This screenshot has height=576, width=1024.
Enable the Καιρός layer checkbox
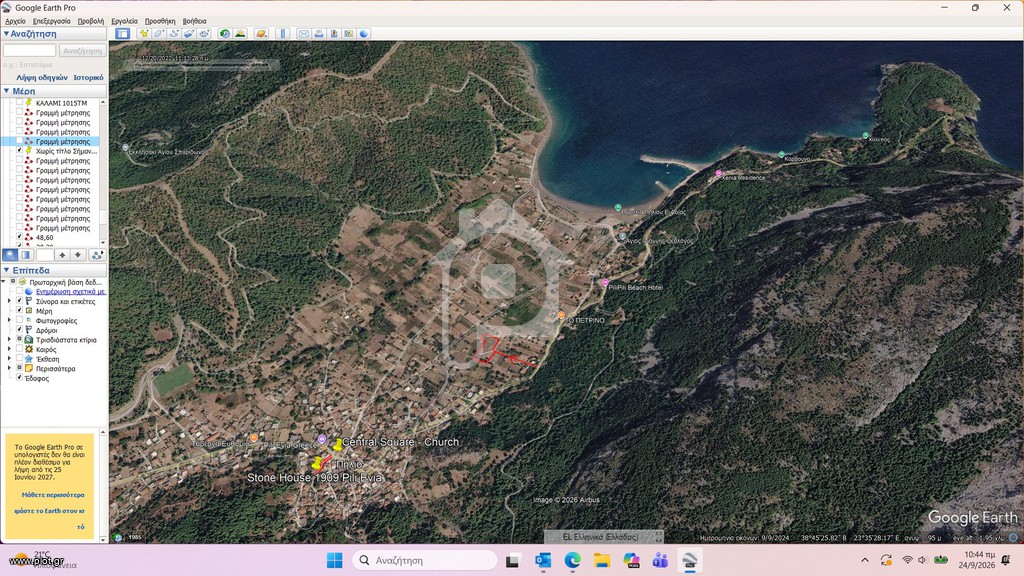pos(20,349)
